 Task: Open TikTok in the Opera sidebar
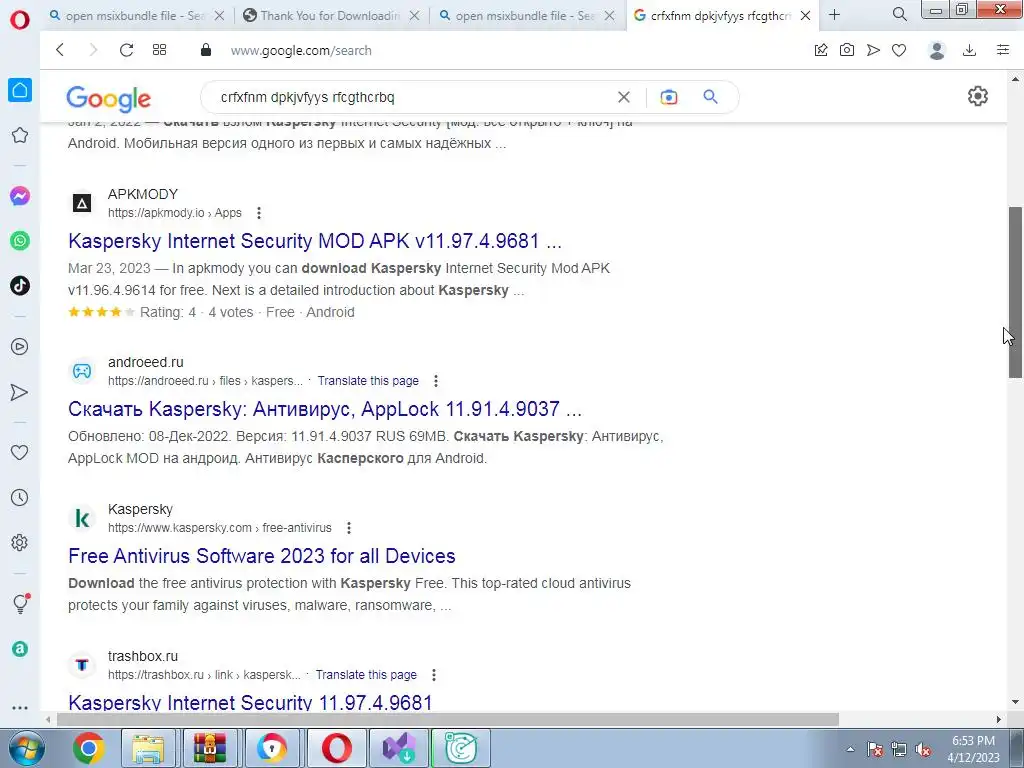(x=20, y=286)
